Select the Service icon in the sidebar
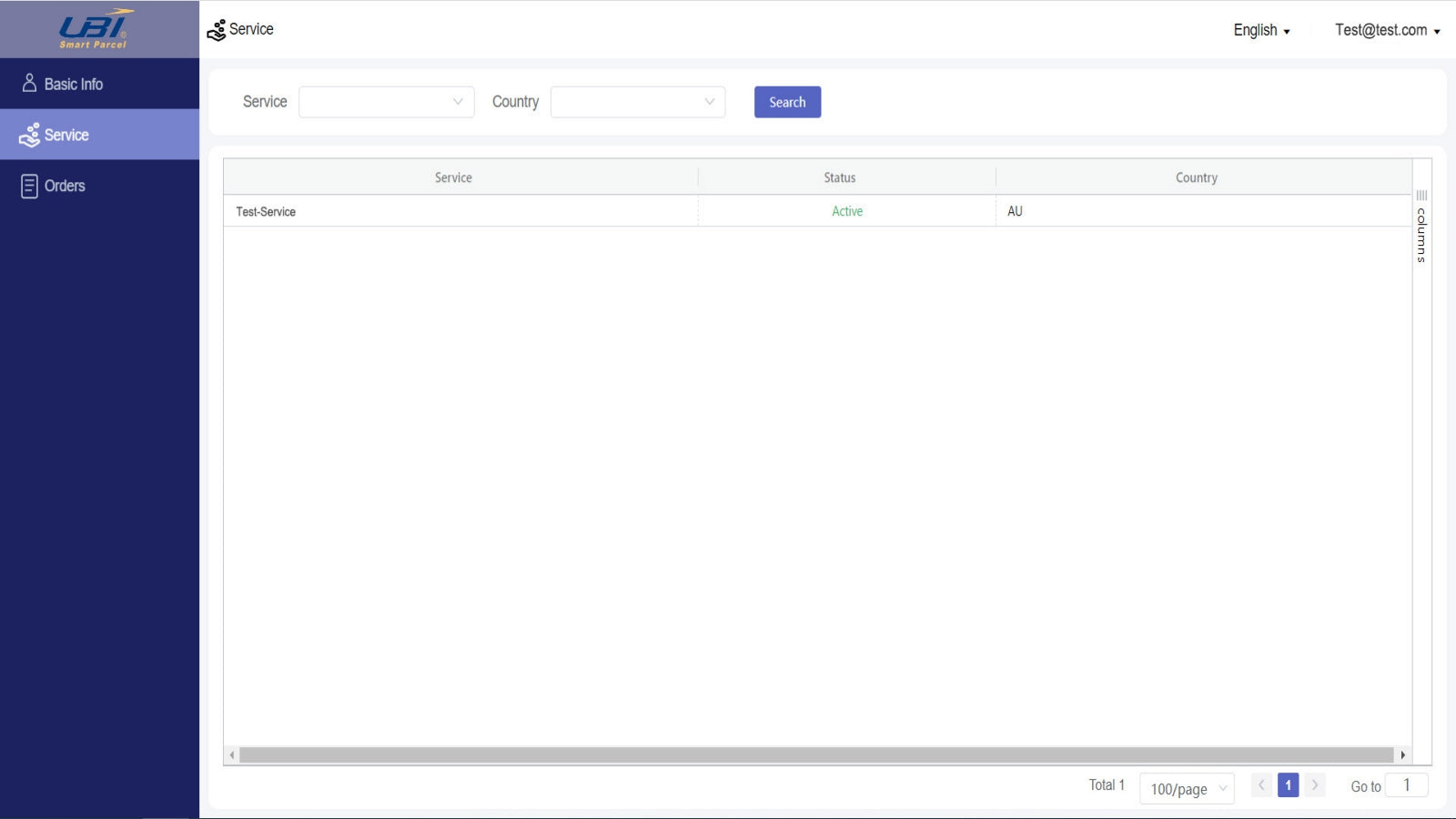 pyautogui.click(x=29, y=135)
